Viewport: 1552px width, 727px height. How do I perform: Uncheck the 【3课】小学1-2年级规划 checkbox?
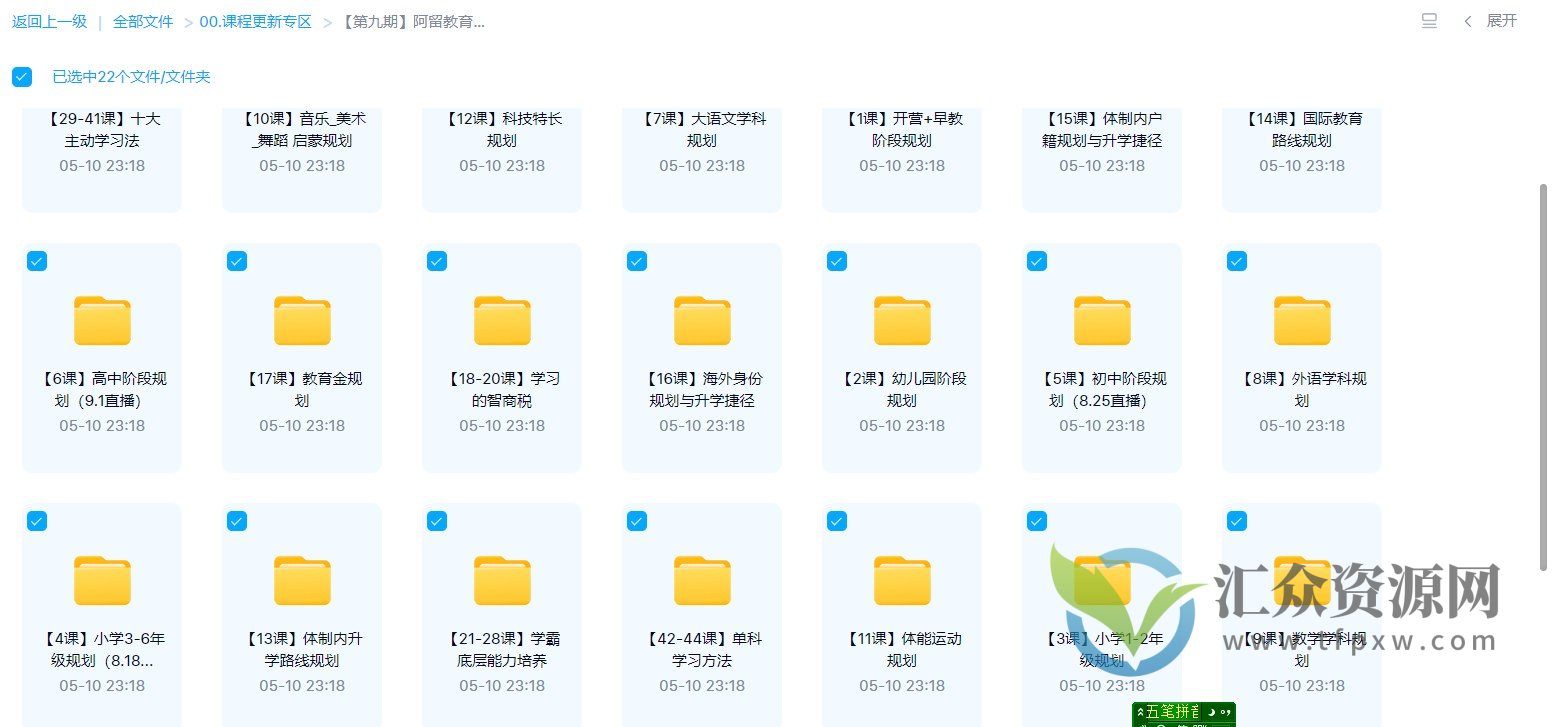(x=1037, y=521)
